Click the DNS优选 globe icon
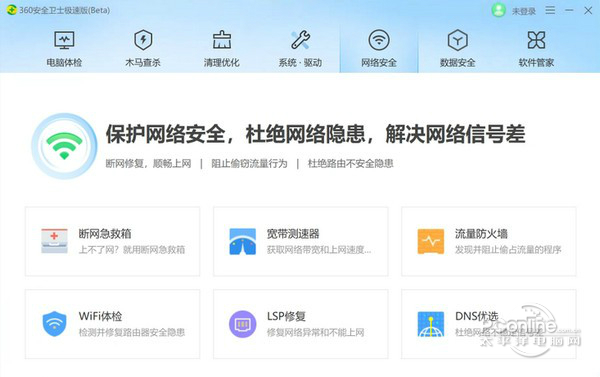Viewport: 600px width, 377px height. tap(431, 324)
